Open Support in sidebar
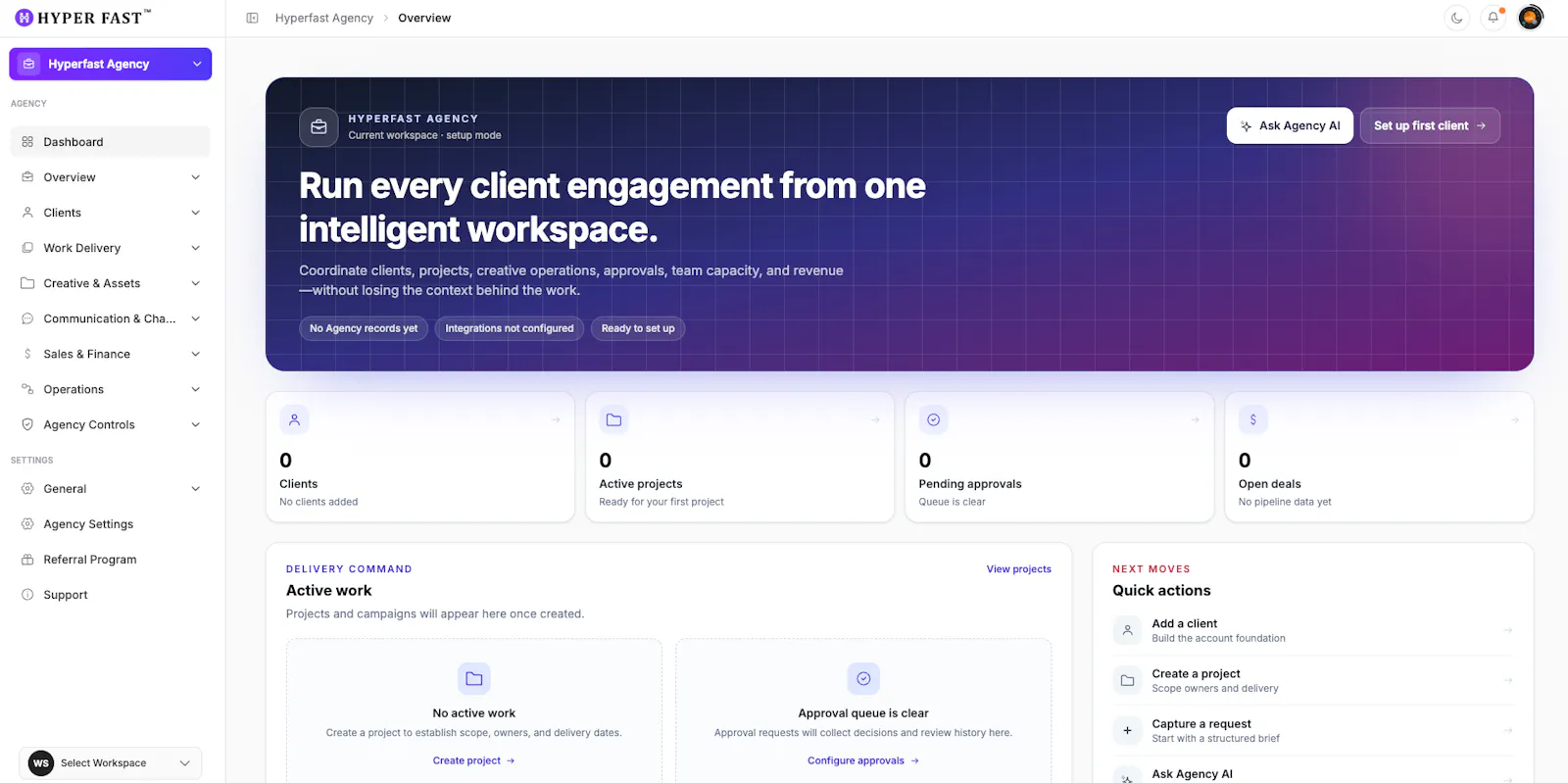This screenshot has width=1568, height=783. pos(111,595)
